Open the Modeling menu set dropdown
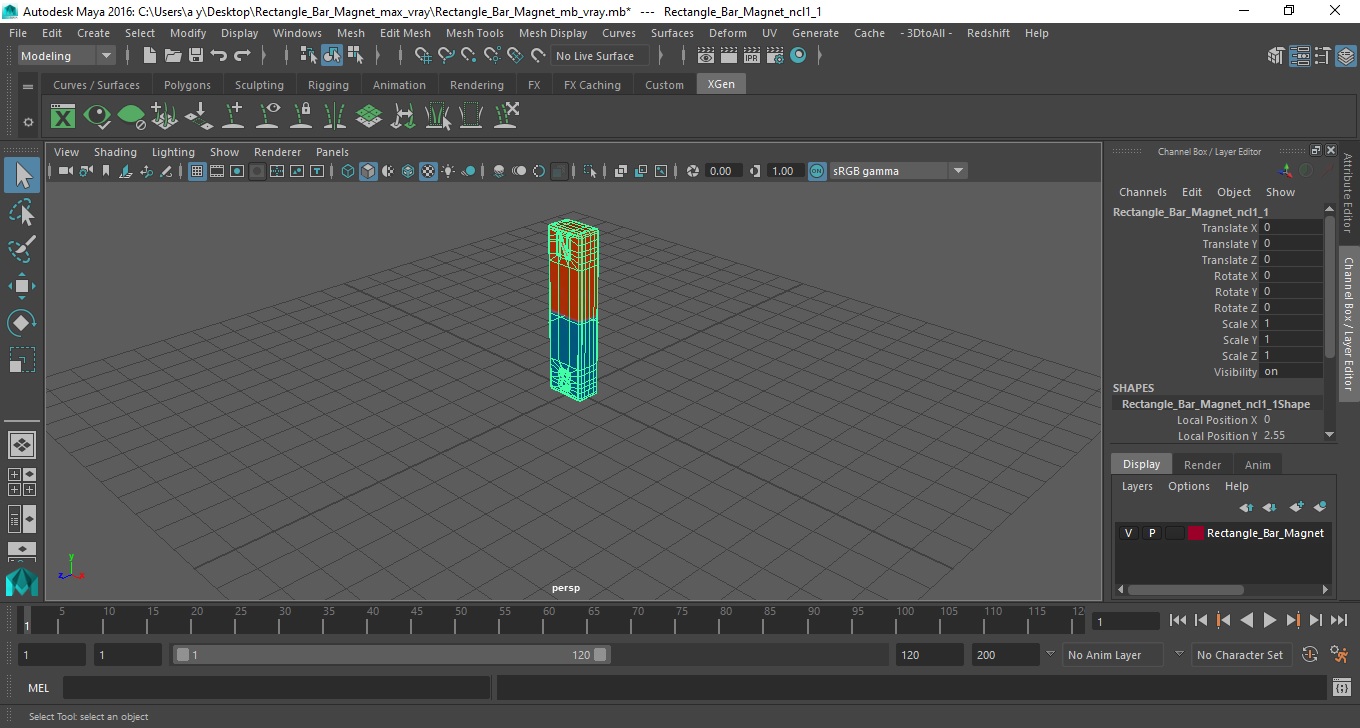Image resolution: width=1360 pixels, height=728 pixels. pyautogui.click(x=67, y=56)
